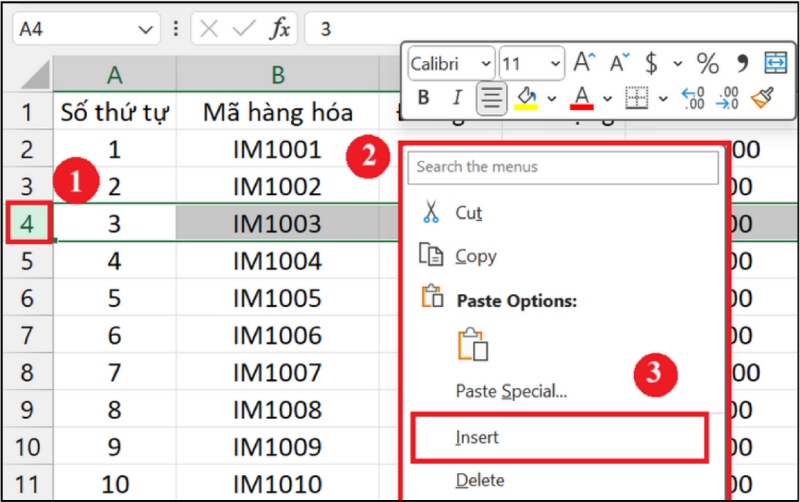Select column A header
Screen dimensions: 800x502
(115, 75)
